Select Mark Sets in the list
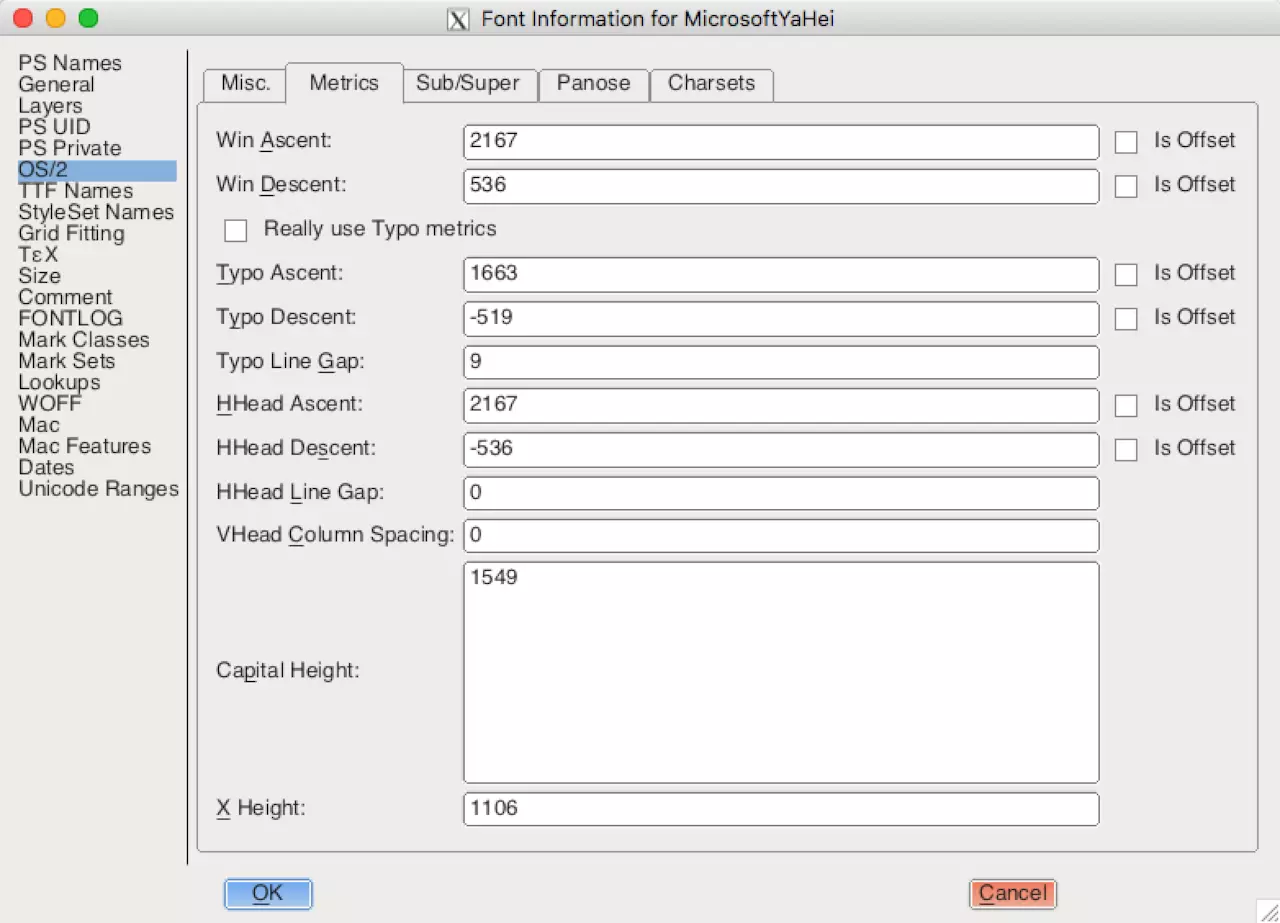The image size is (1280, 923). coord(66,361)
